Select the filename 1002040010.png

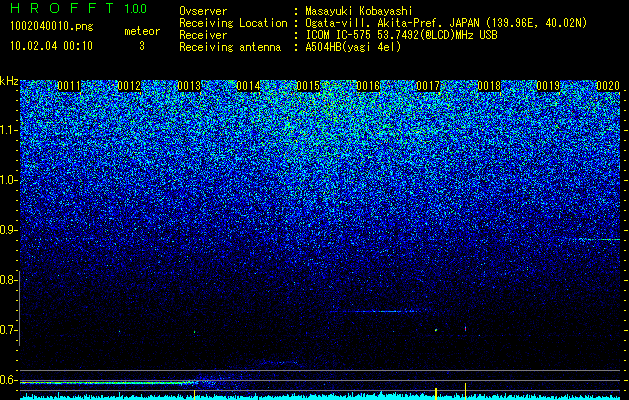coord(51,27)
